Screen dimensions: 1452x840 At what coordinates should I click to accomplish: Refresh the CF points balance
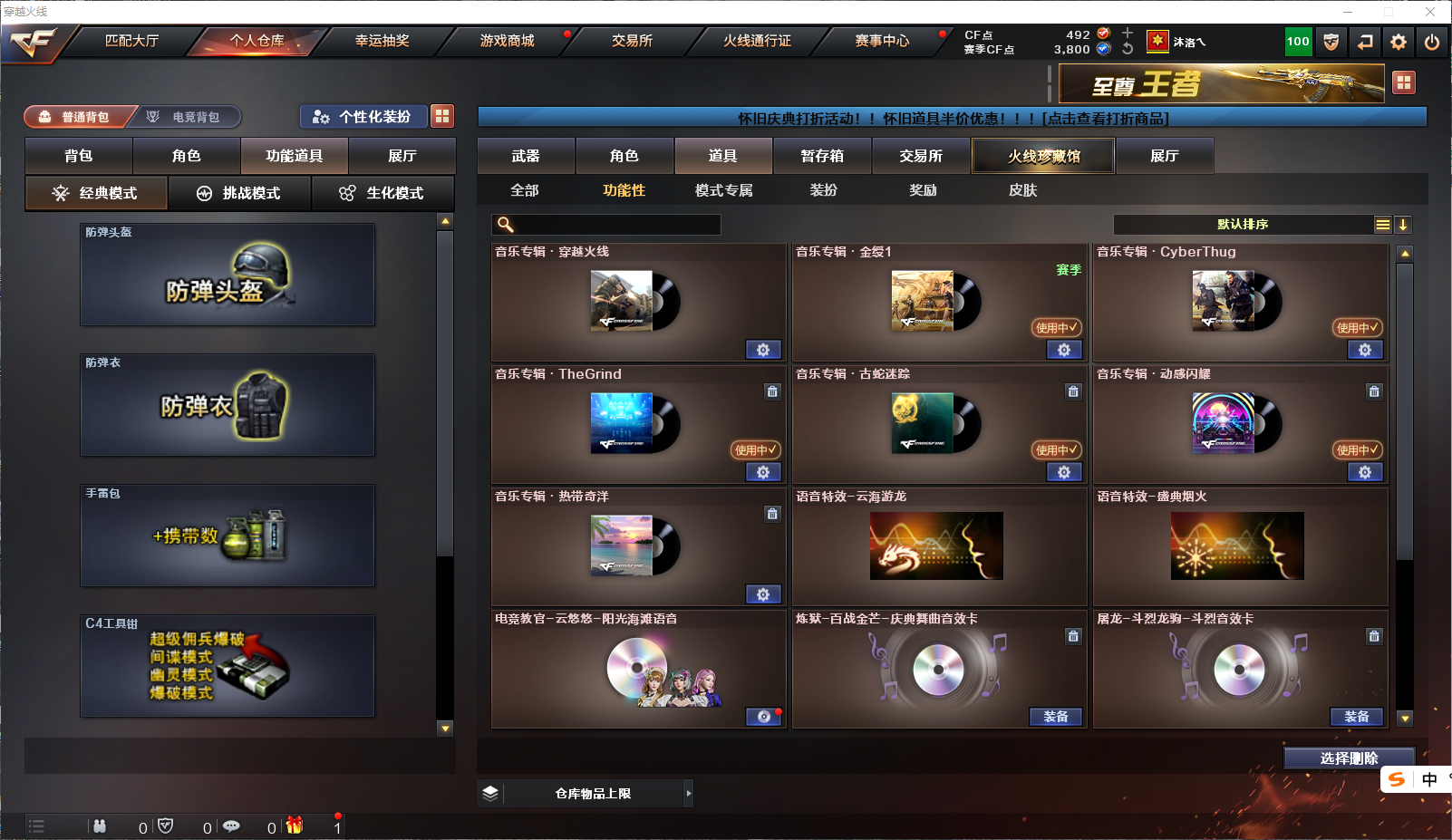(x=1128, y=49)
